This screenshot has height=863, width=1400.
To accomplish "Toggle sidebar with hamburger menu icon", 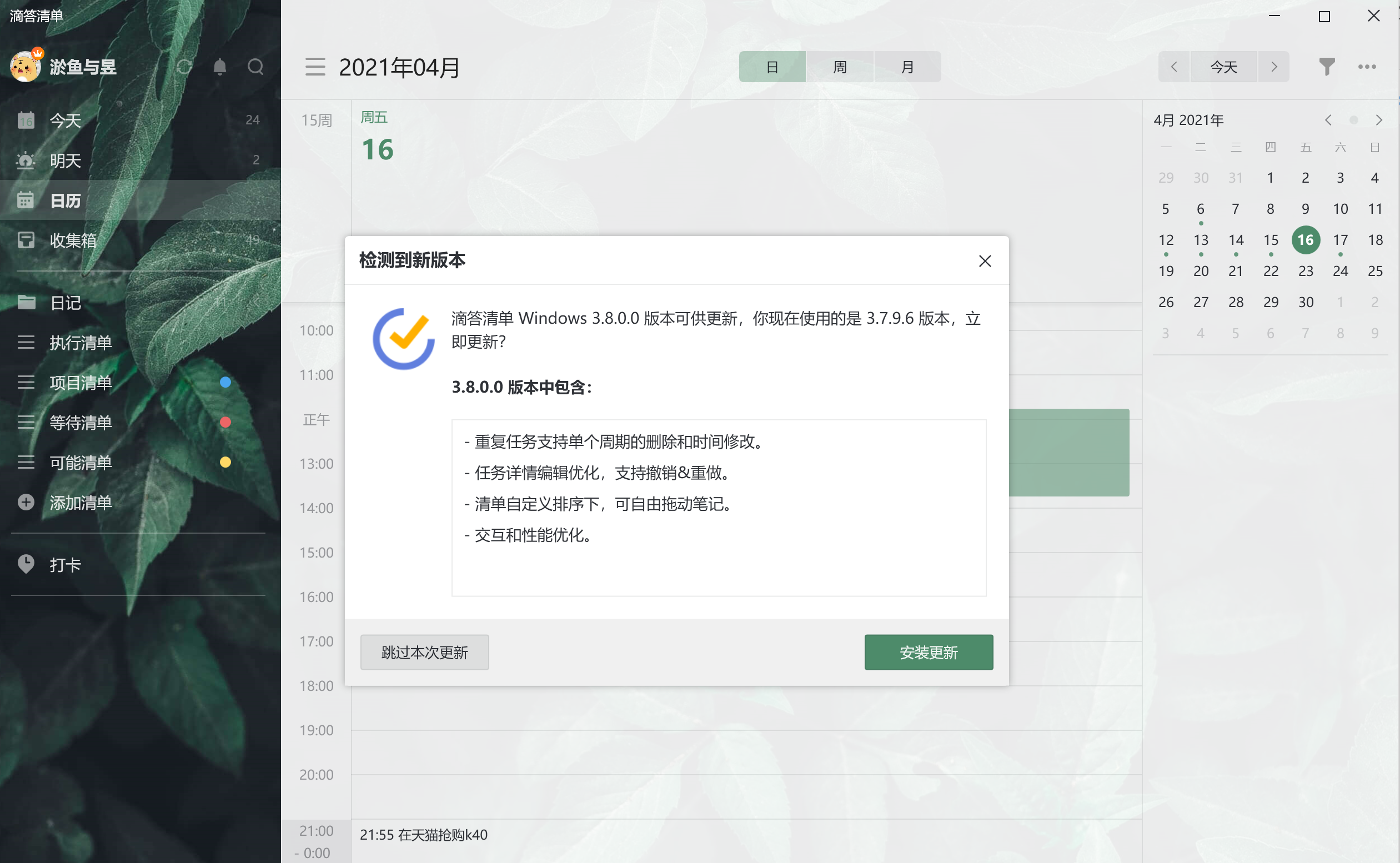I will 315,67.
